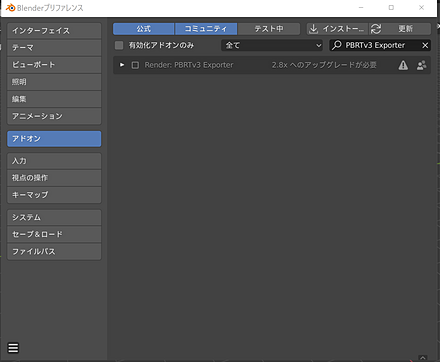Toggle 有効化アドオンのみ checkbox

[x=119, y=45]
